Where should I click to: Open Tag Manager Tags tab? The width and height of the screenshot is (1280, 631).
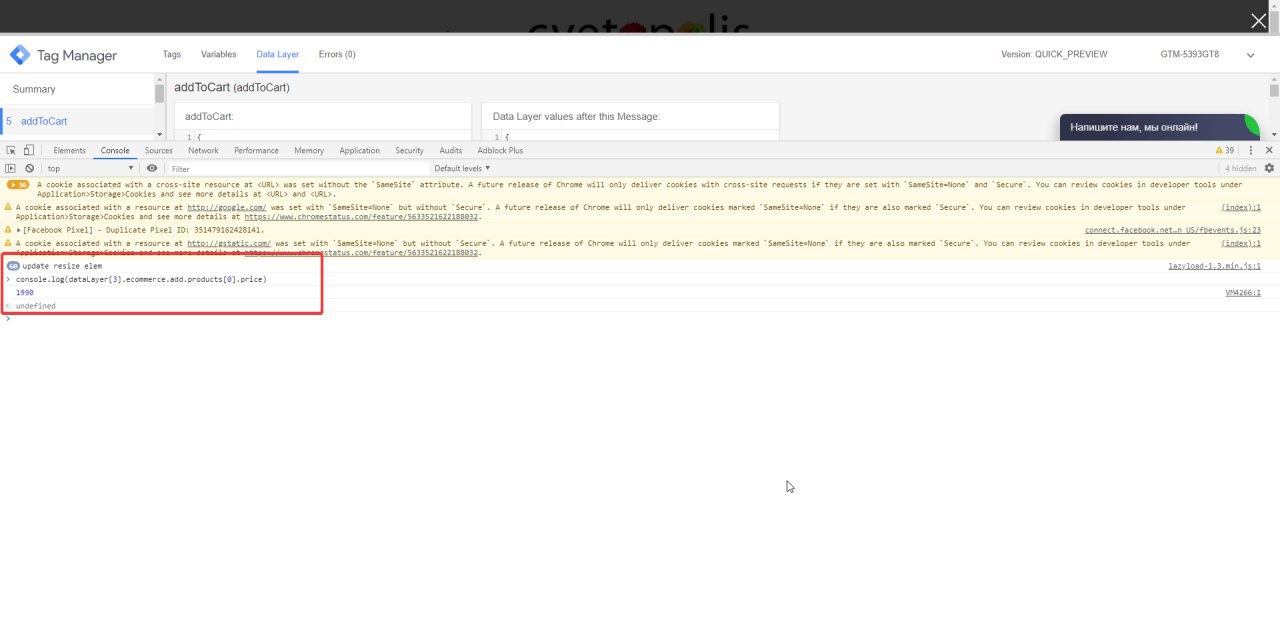click(172, 54)
